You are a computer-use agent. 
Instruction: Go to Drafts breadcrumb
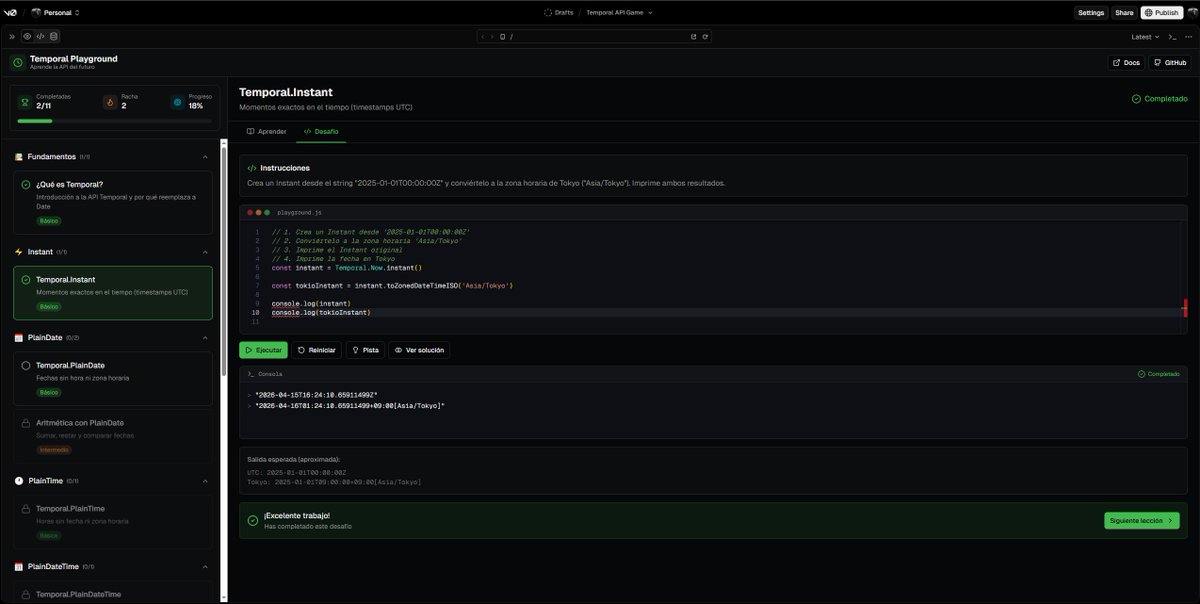pyautogui.click(x=559, y=12)
